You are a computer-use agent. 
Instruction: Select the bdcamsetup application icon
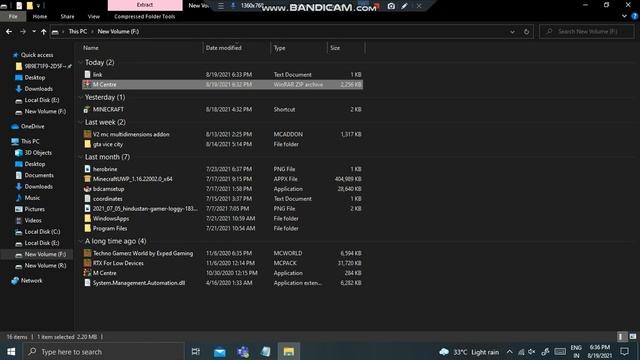pyautogui.click(x=87, y=189)
